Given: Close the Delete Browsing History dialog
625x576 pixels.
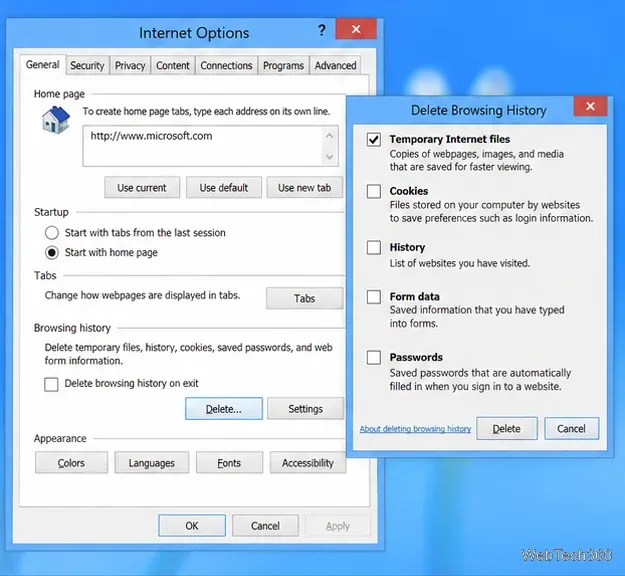Looking at the screenshot, I should tap(590, 106).
